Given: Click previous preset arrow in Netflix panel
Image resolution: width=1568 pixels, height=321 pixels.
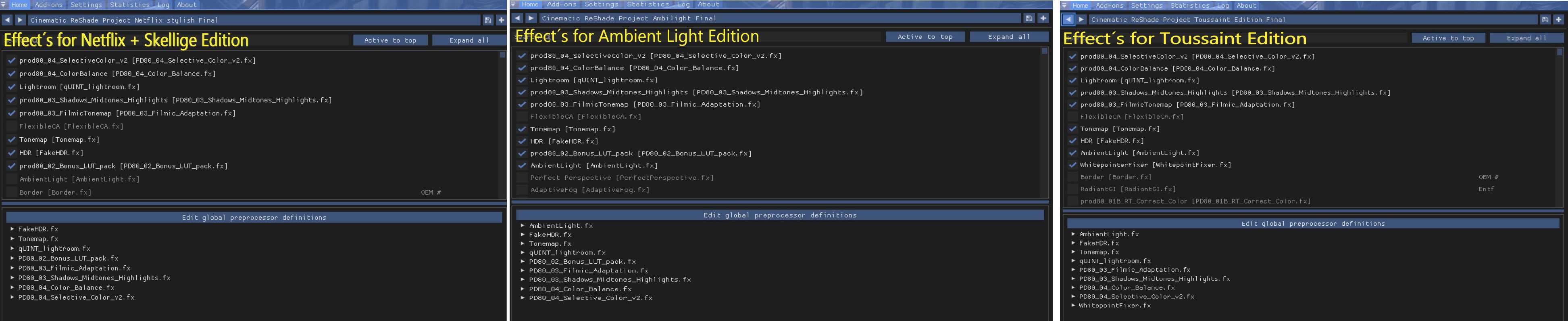Looking at the screenshot, I should (x=7, y=20).
